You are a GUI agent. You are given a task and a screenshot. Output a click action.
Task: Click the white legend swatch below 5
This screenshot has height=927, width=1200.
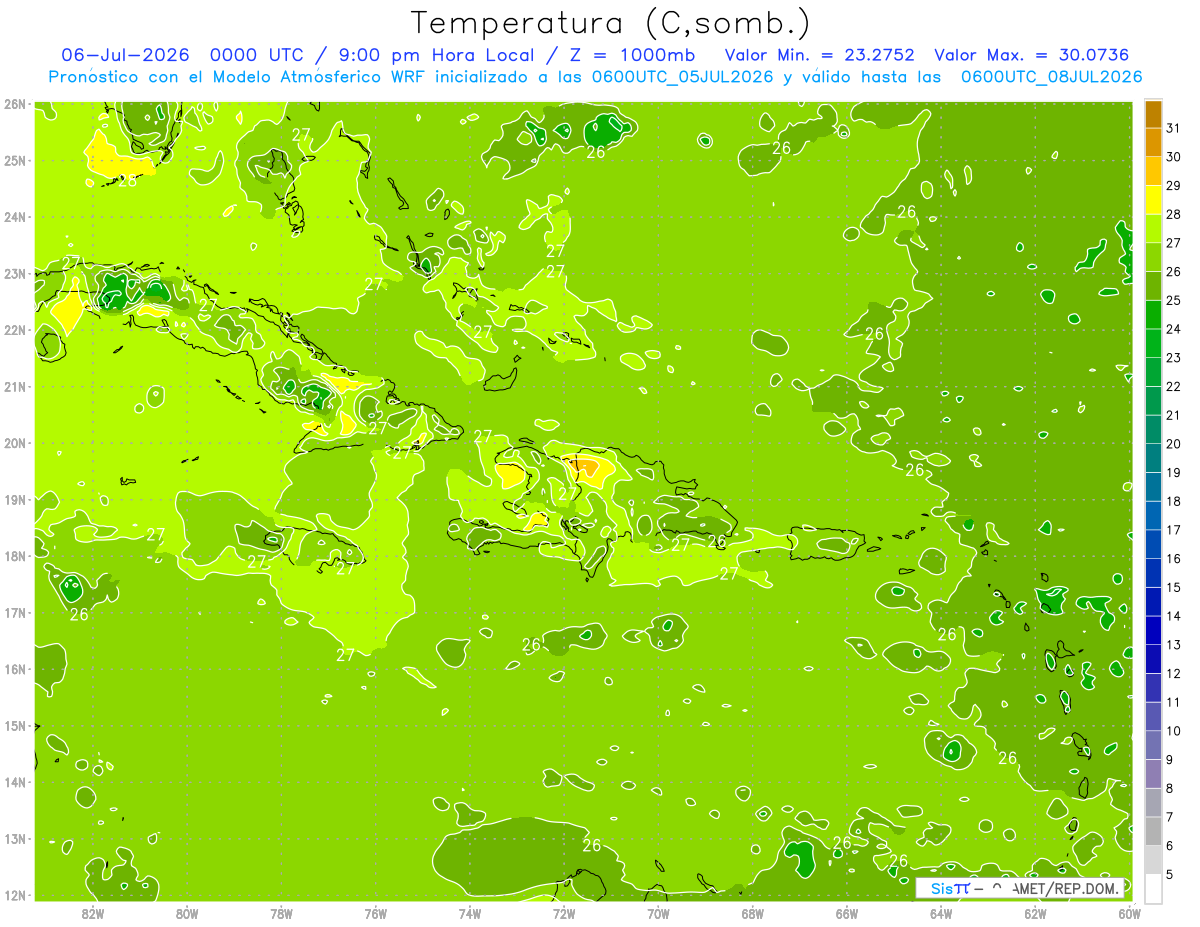click(x=1153, y=888)
